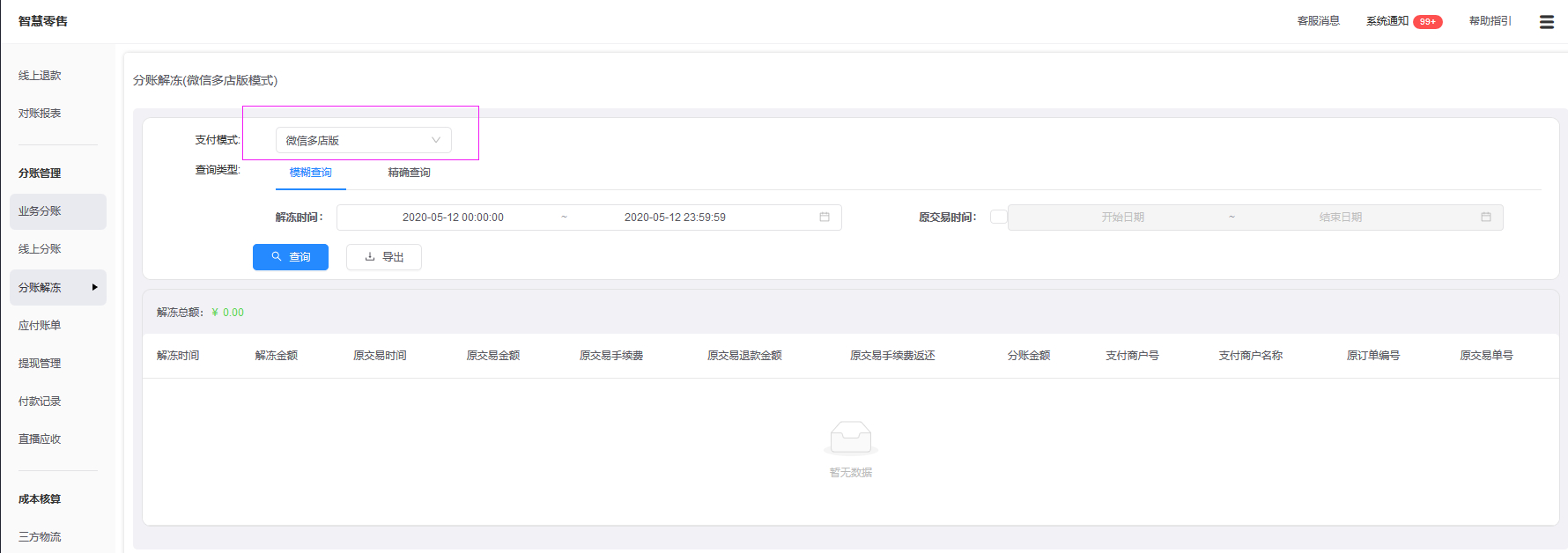1568x553 pixels.
Task: Click calendar icon in 解冻时间 field
Action: click(825, 217)
